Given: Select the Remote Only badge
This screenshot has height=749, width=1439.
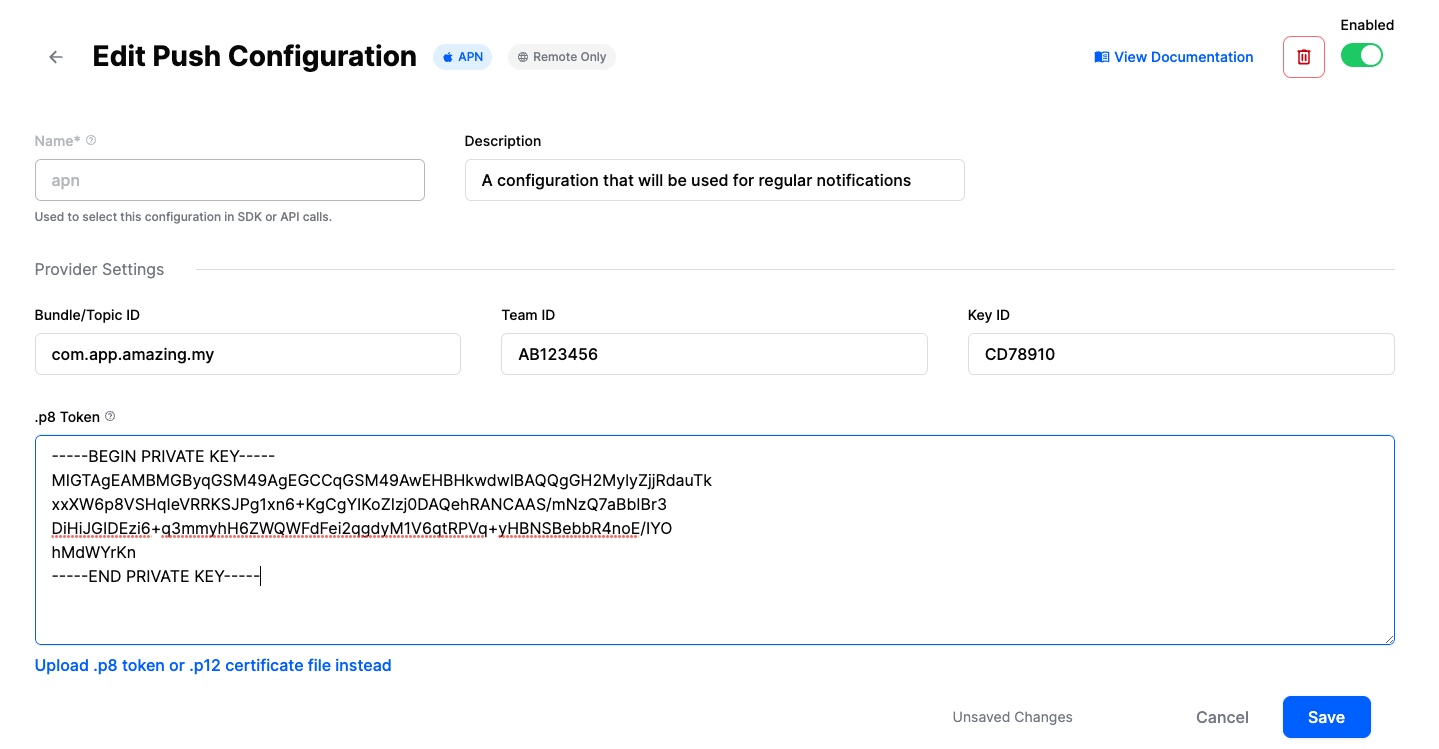Looking at the screenshot, I should tap(561, 57).
